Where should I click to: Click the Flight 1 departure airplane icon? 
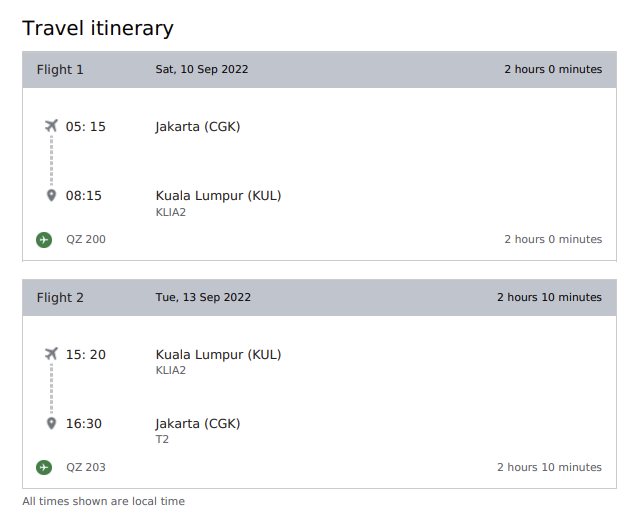point(51,126)
